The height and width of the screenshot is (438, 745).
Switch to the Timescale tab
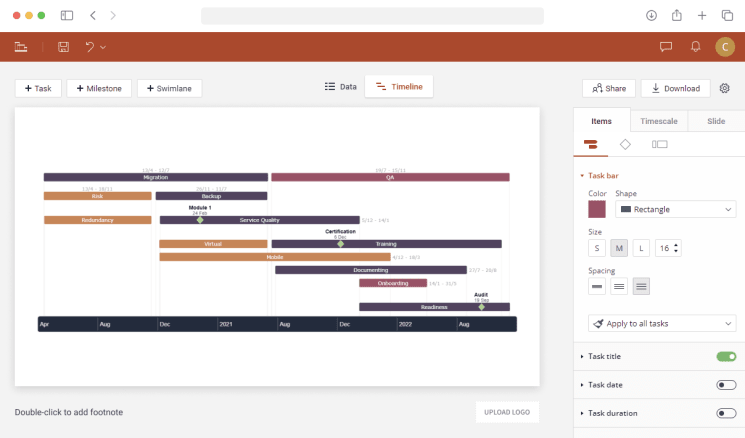click(659, 121)
